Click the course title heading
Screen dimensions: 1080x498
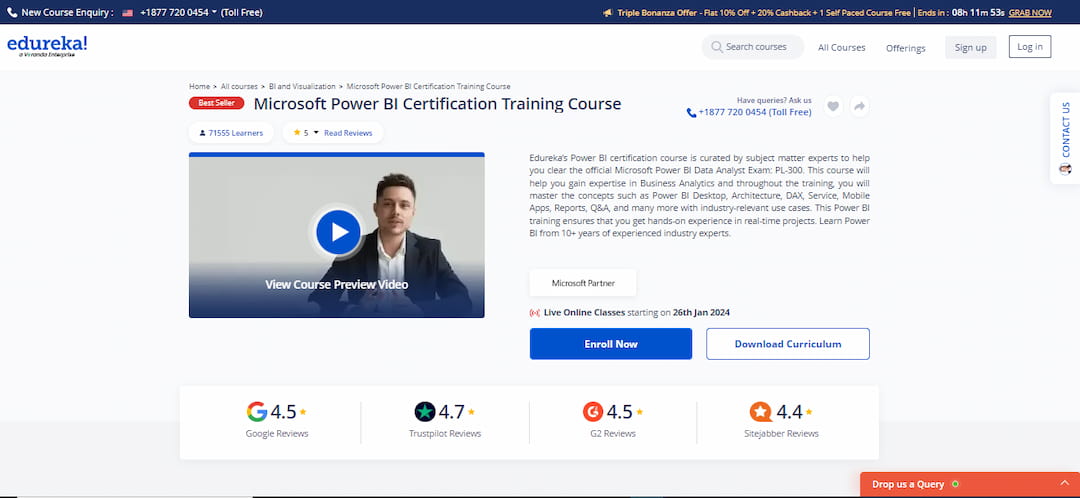437,104
